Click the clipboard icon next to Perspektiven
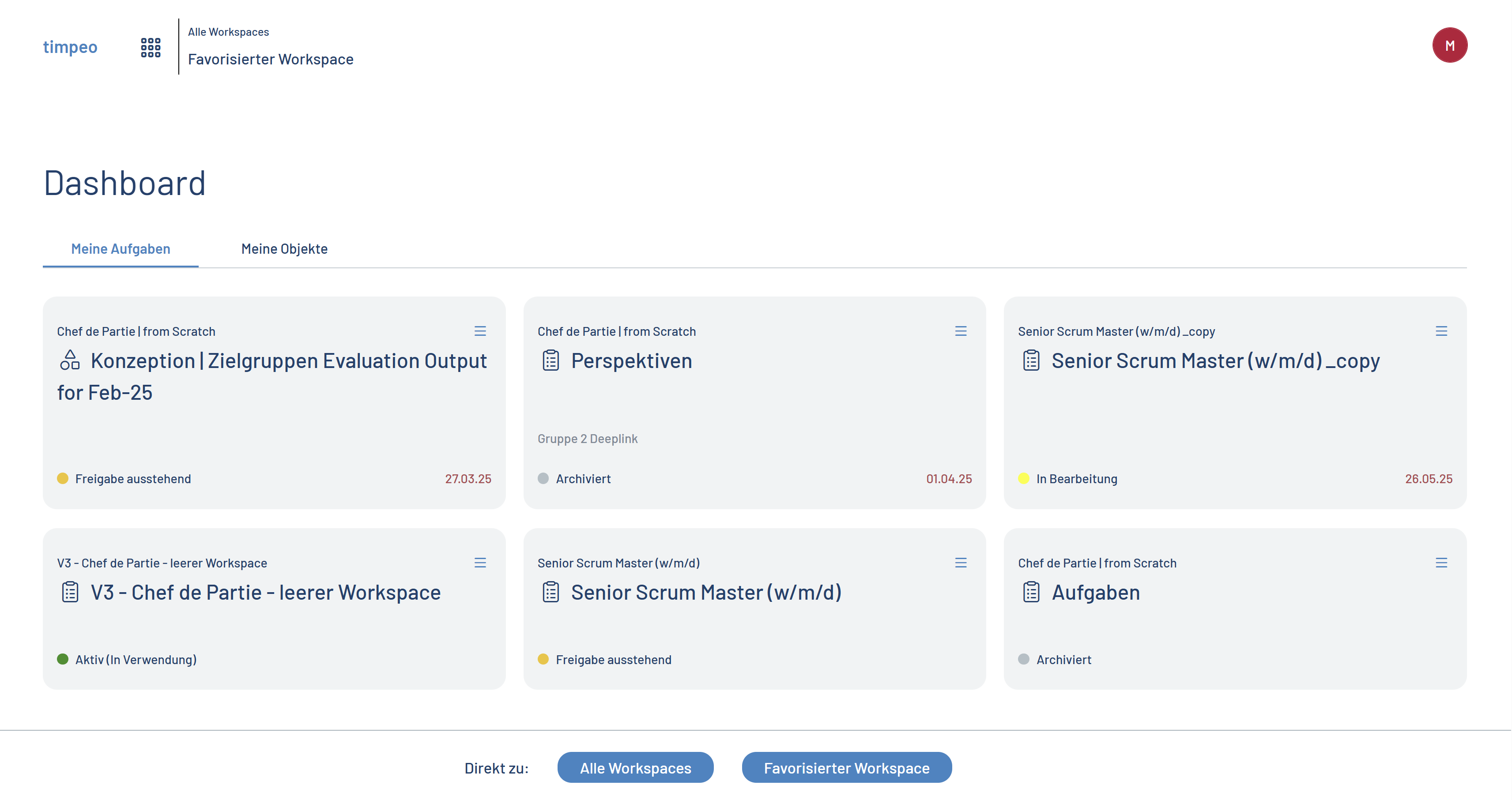The width and height of the screenshot is (1512, 800). pyautogui.click(x=551, y=361)
